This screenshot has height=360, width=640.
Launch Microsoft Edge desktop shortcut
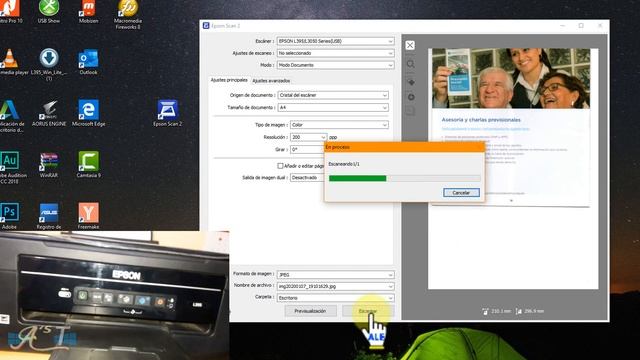89,113
